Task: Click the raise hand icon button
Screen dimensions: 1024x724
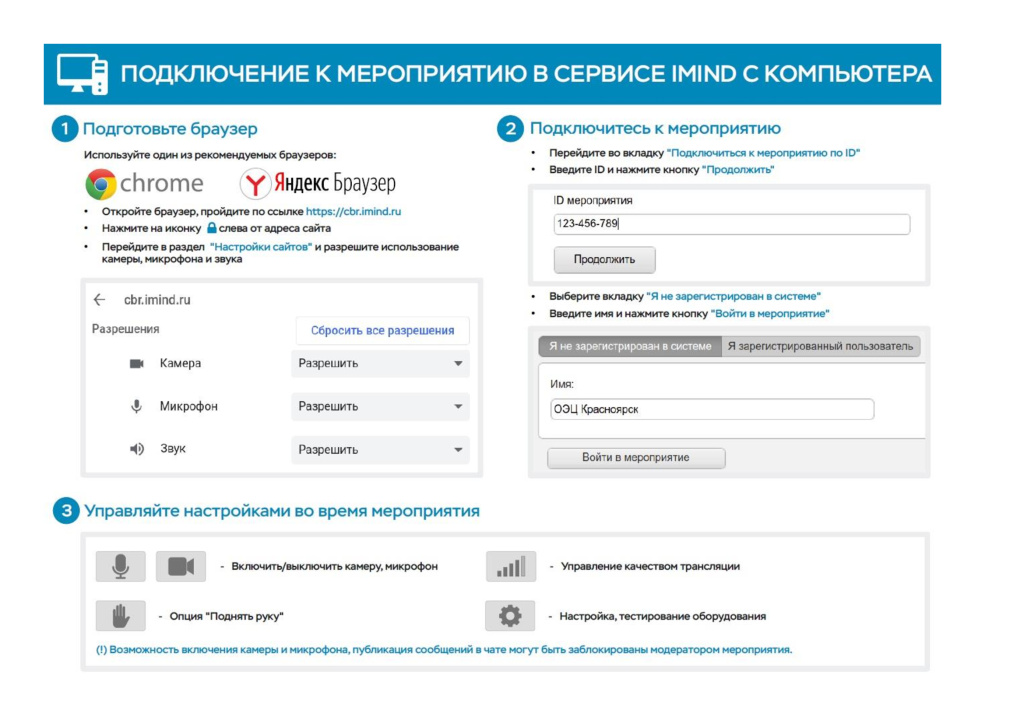Action: point(121,616)
